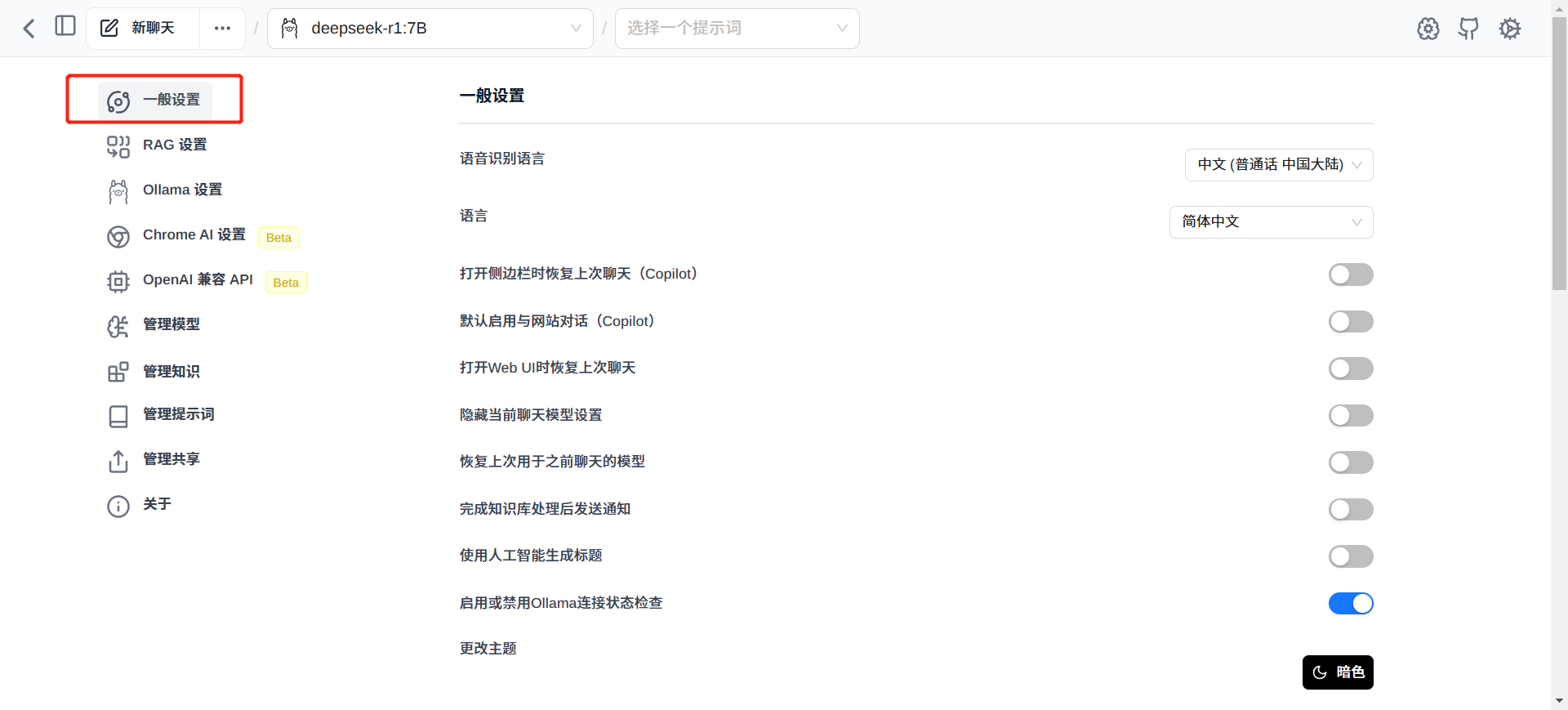This screenshot has width=1568, height=710.
Task: Click the Ollama settings llama icon
Action: click(118, 191)
